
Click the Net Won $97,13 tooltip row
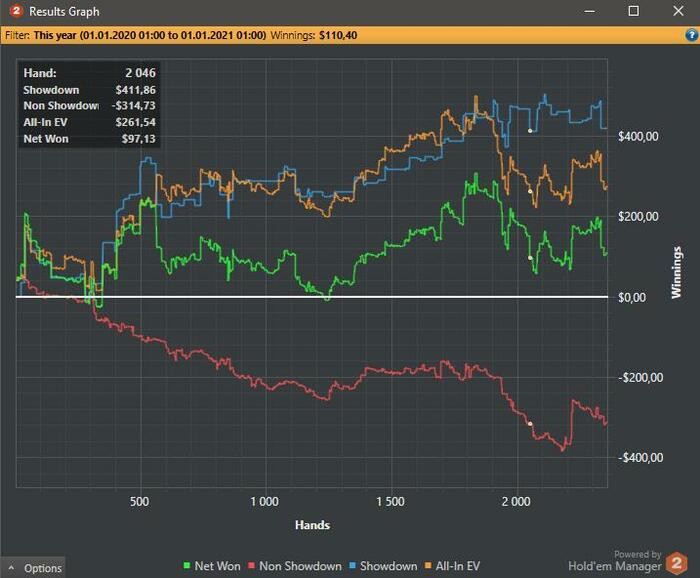(x=89, y=139)
